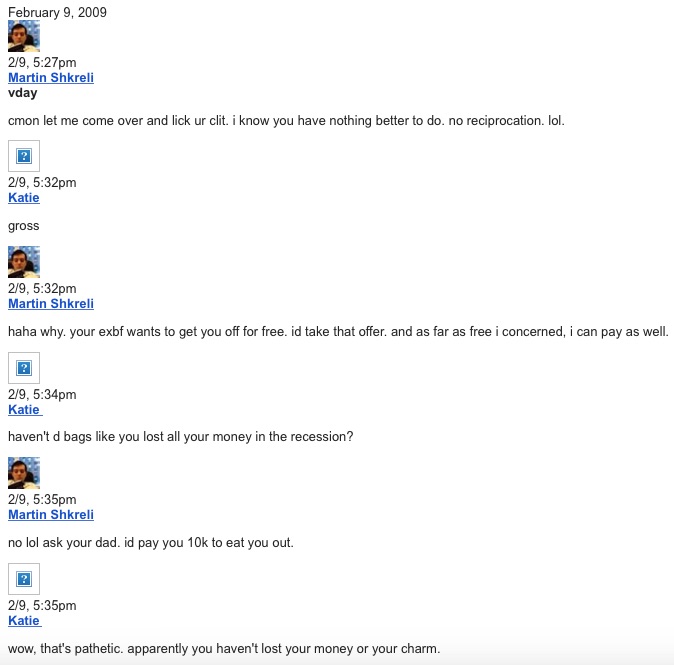Click the 2/9, 5:34pm timestamp
Image resolution: width=674 pixels, height=665 pixels.
tap(42, 395)
